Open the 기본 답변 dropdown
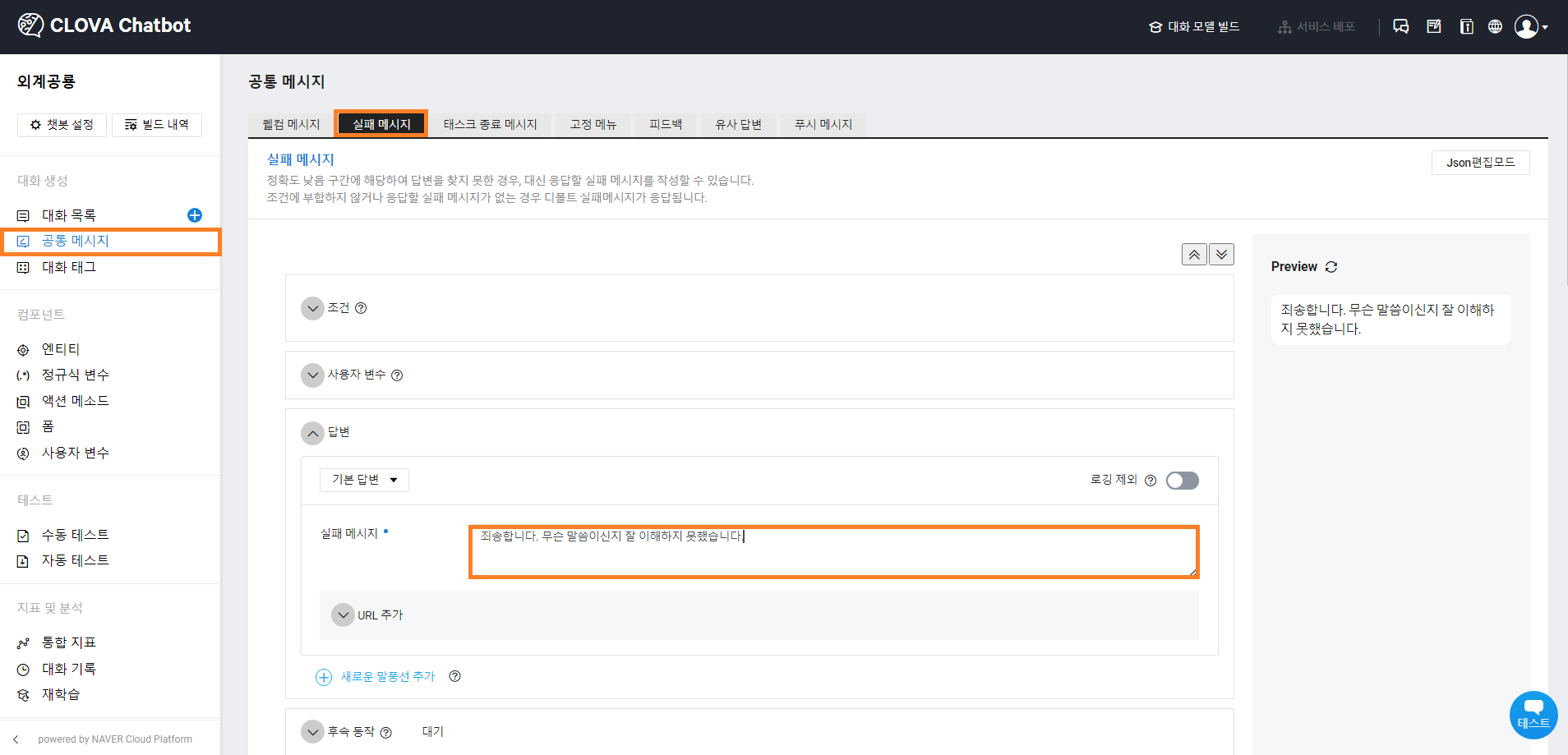Screen dimensions: 1568x755 coord(364,480)
